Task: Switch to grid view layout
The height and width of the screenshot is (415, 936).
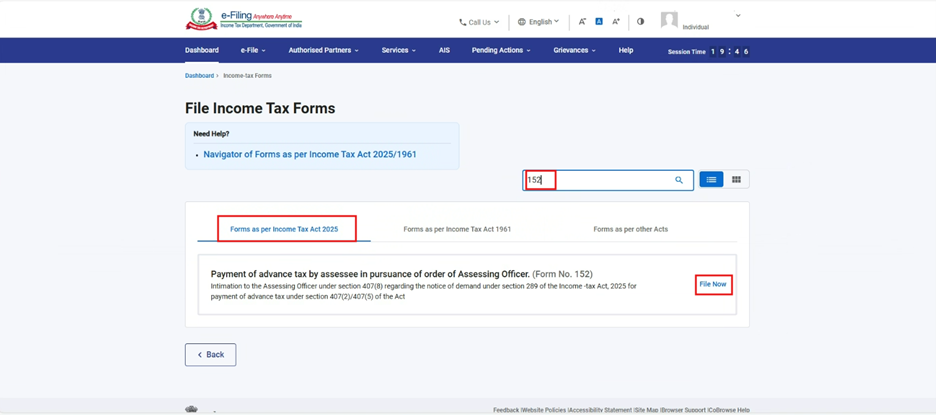Action: [x=737, y=180]
